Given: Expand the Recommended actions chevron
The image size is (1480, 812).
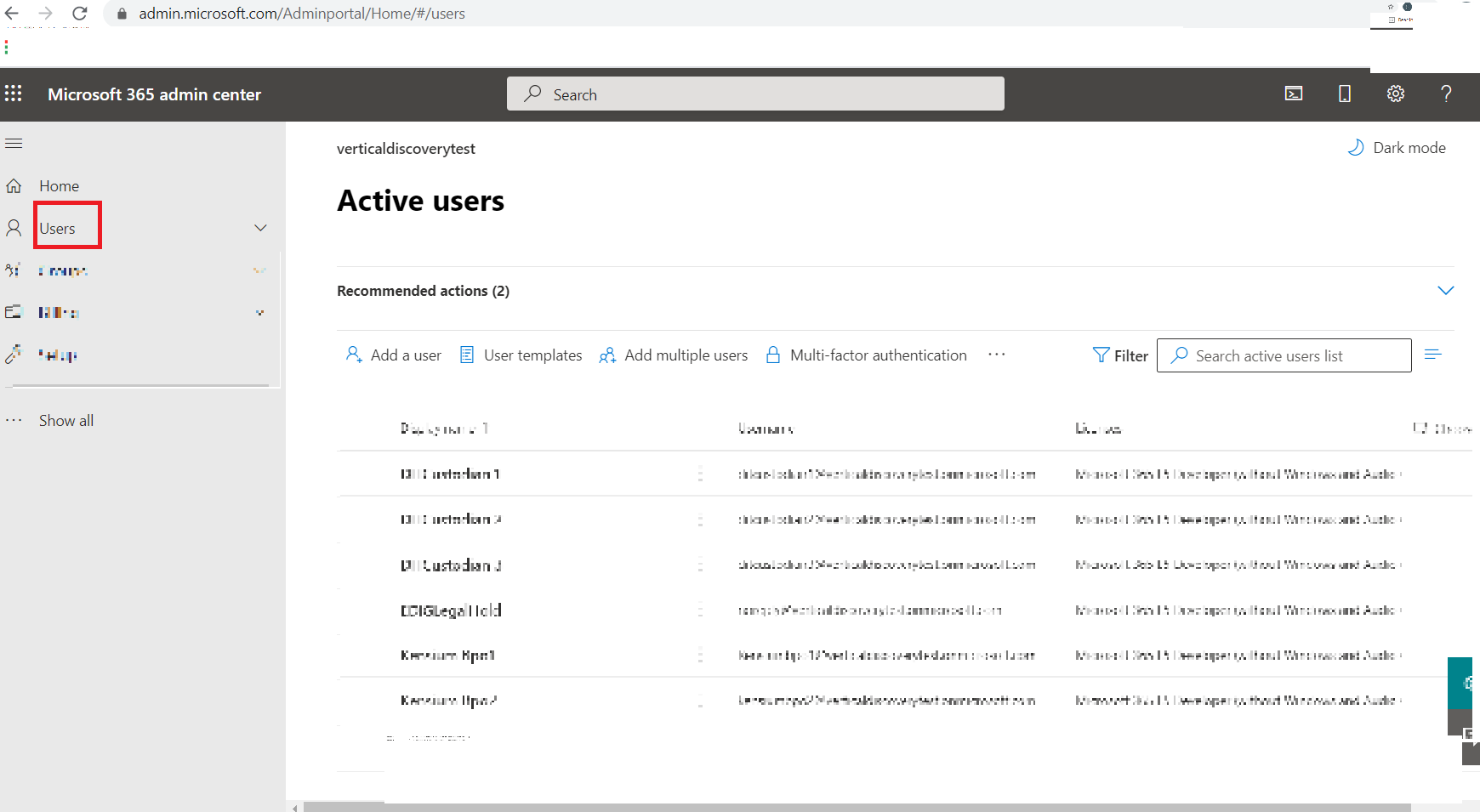Looking at the screenshot, I should 1445,291.
